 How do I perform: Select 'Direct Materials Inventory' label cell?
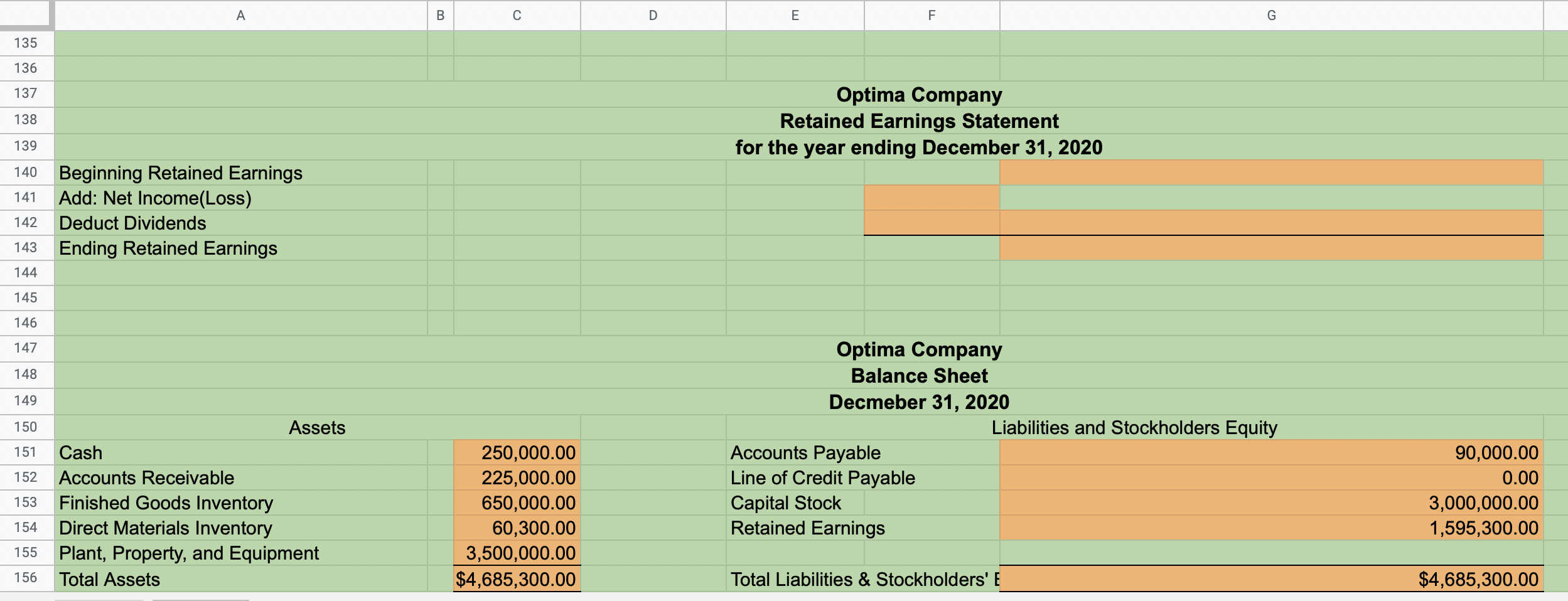[x=241, y=528]
